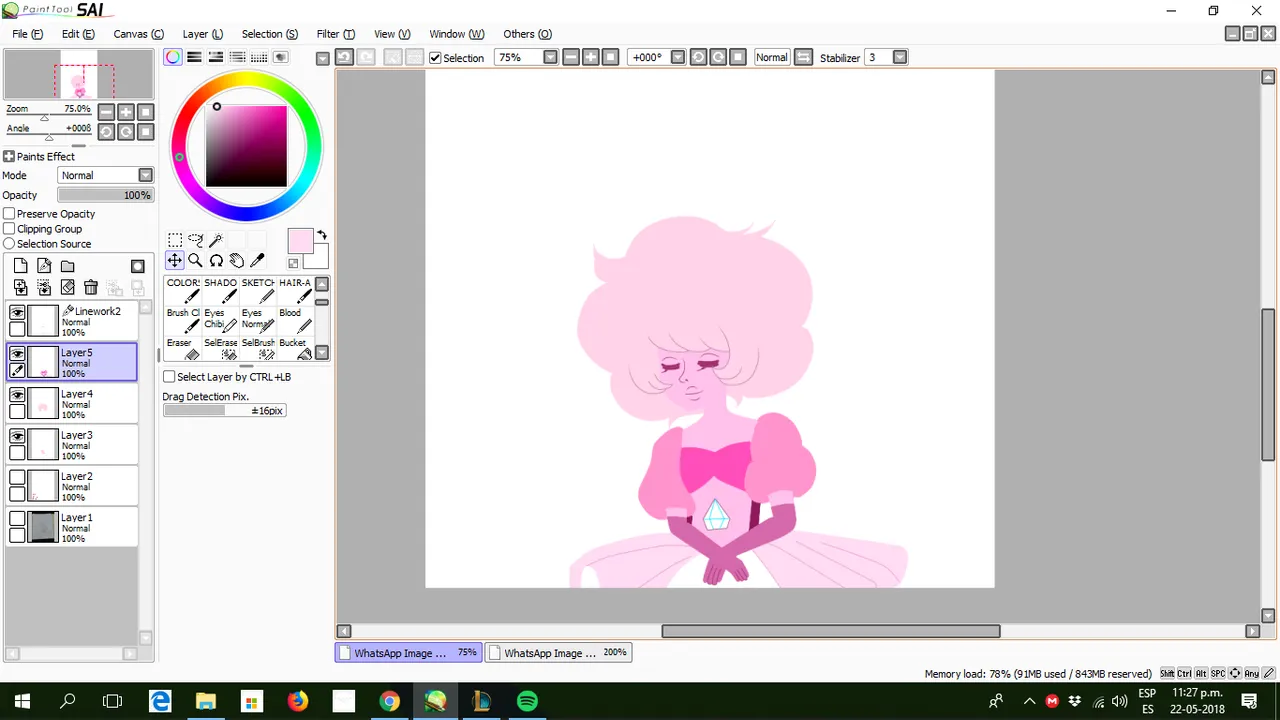Enable Selection Source option
Viewport: 1280px width, 720px height.
9,244
